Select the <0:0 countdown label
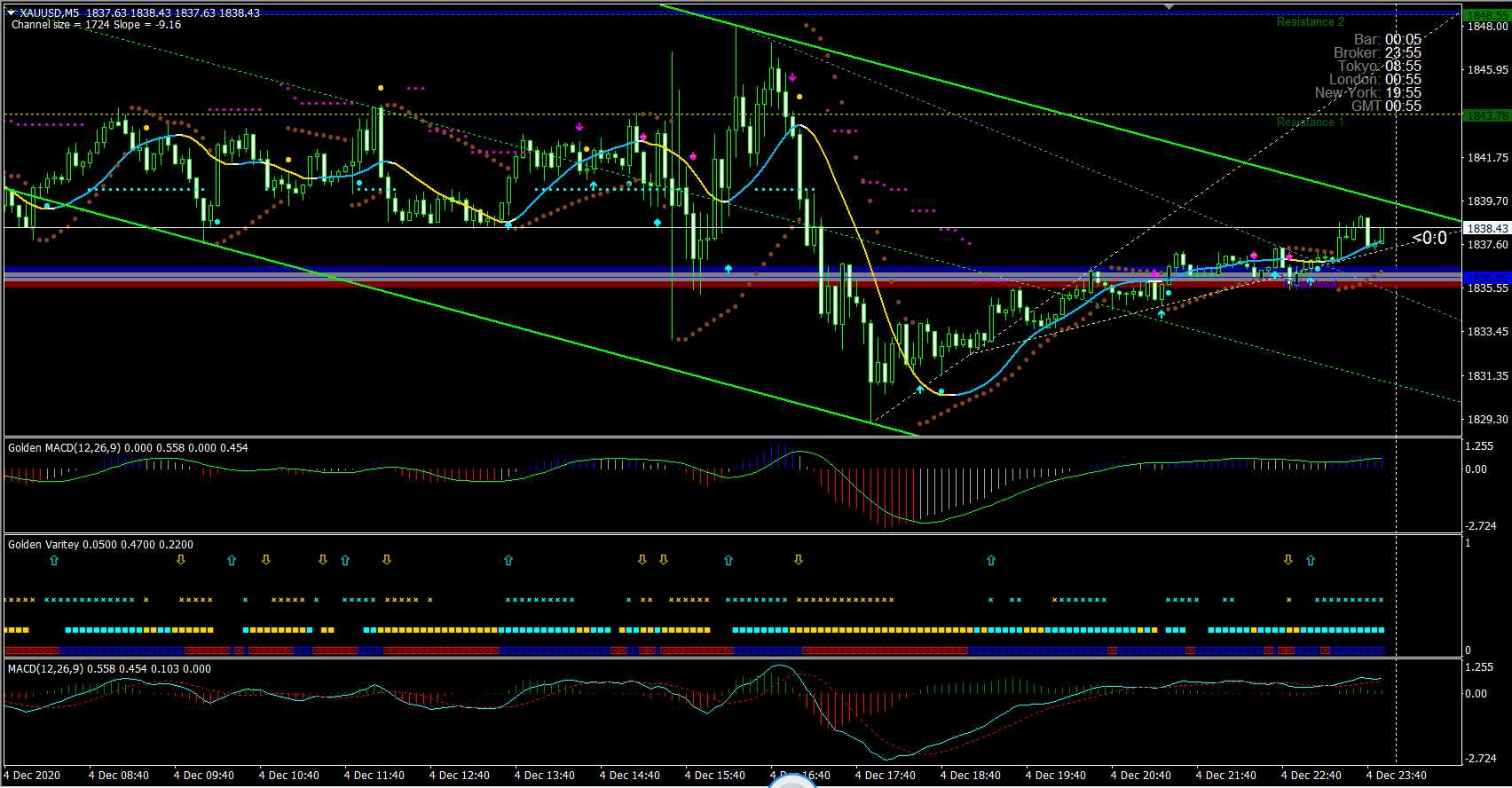The height and width of the screenshot is (788, 1512). 1429,238
